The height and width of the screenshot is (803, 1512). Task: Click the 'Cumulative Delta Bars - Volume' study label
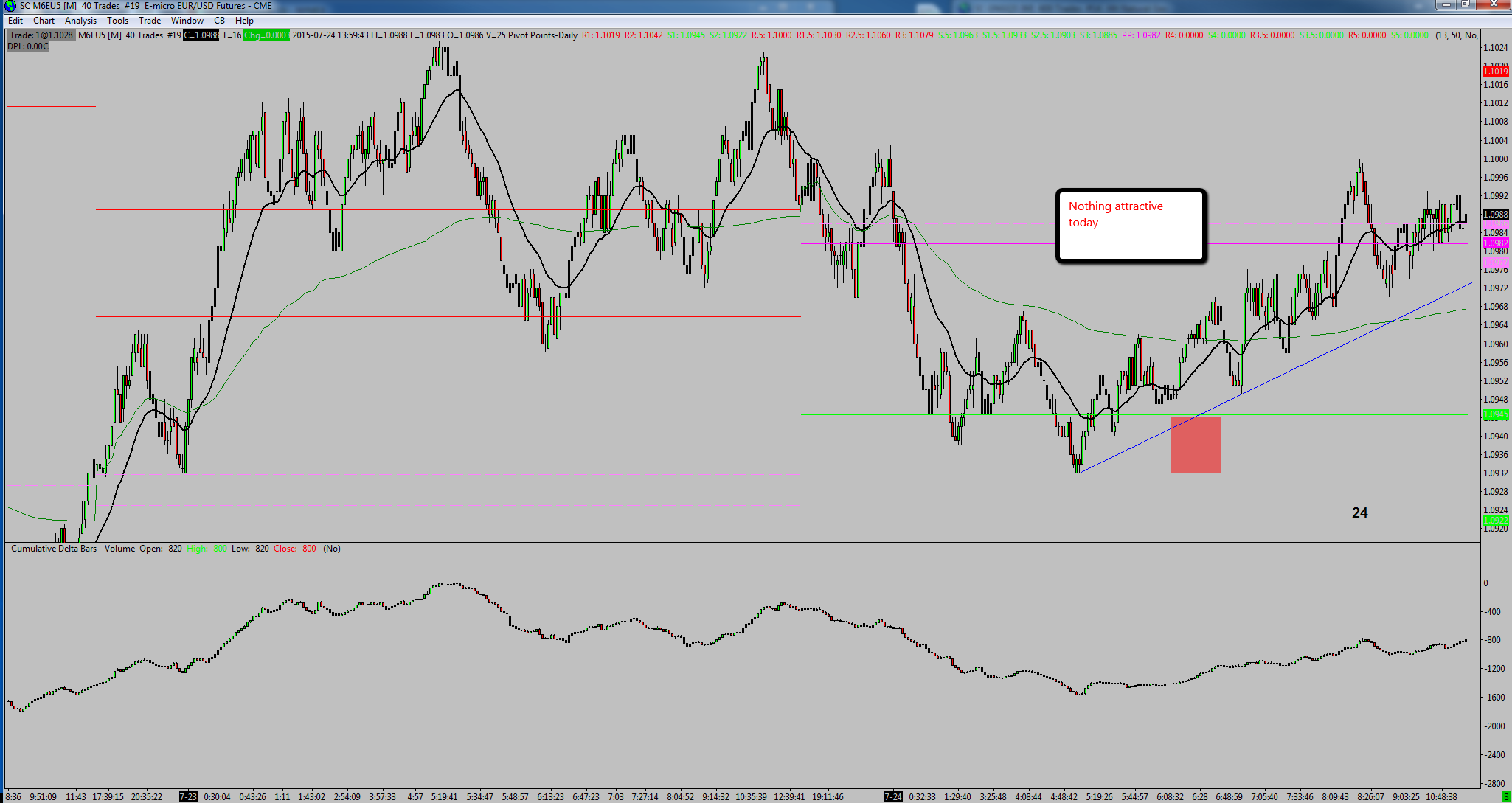[x=73, y=549]
